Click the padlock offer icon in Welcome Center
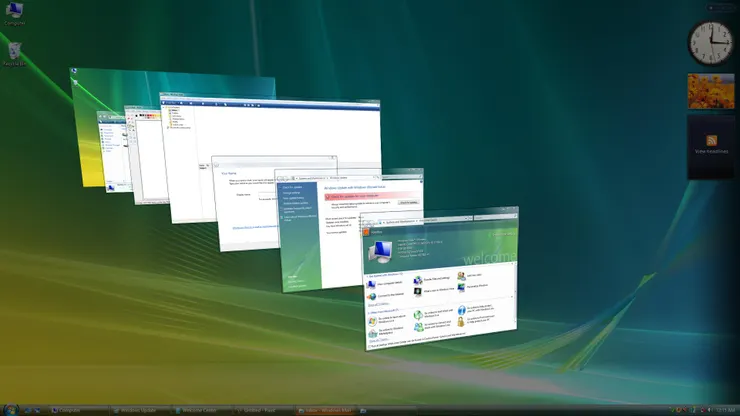 click(461, 322)
